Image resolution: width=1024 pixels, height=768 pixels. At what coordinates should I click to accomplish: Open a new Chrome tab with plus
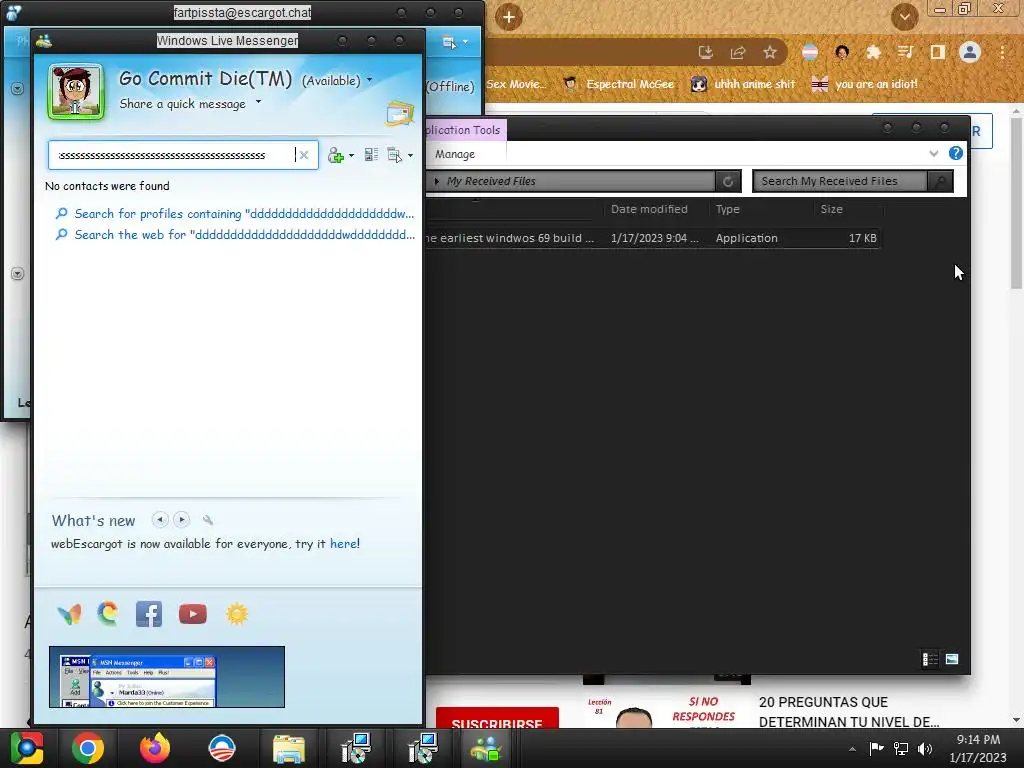pos(509,17)
